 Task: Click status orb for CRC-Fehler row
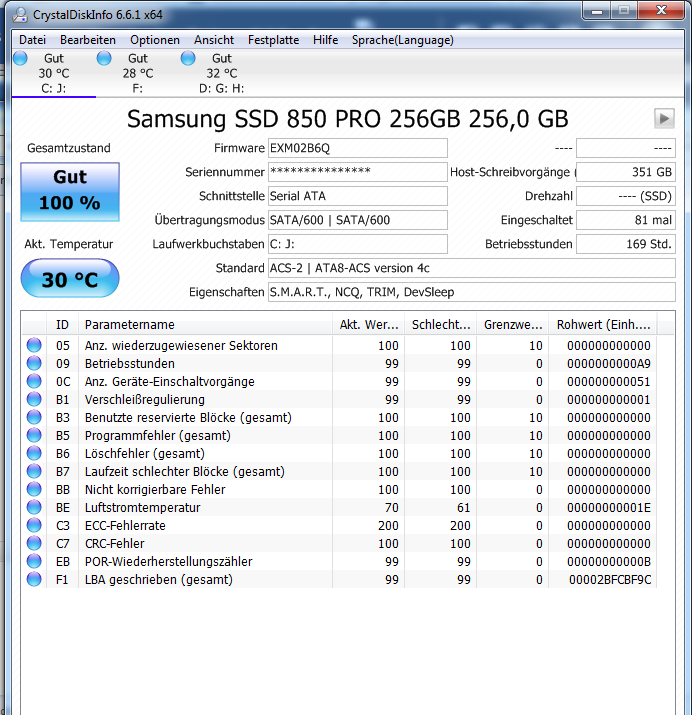pyautogui.click(x=34, y=544)
